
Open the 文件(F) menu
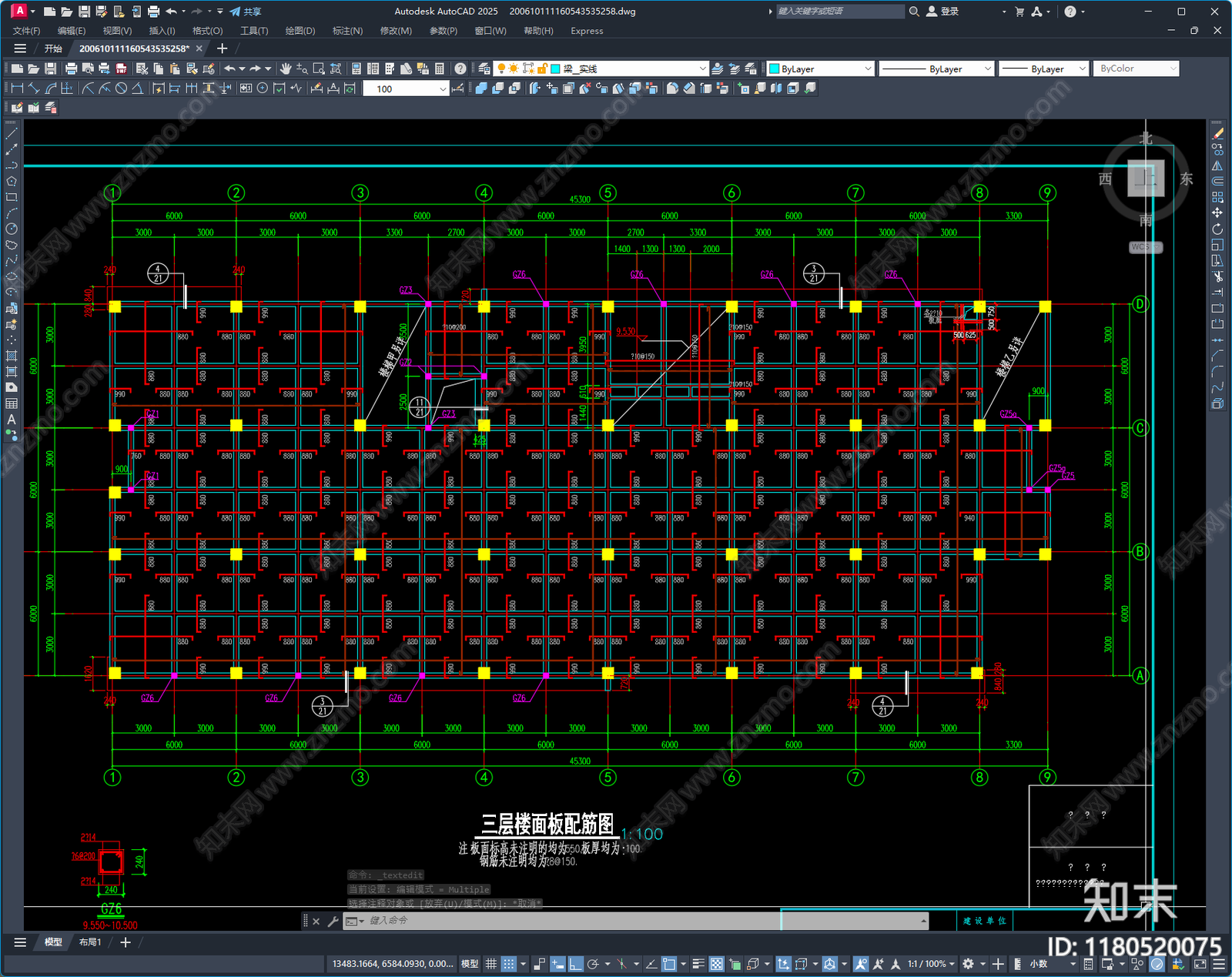click(x=26, y=31)
